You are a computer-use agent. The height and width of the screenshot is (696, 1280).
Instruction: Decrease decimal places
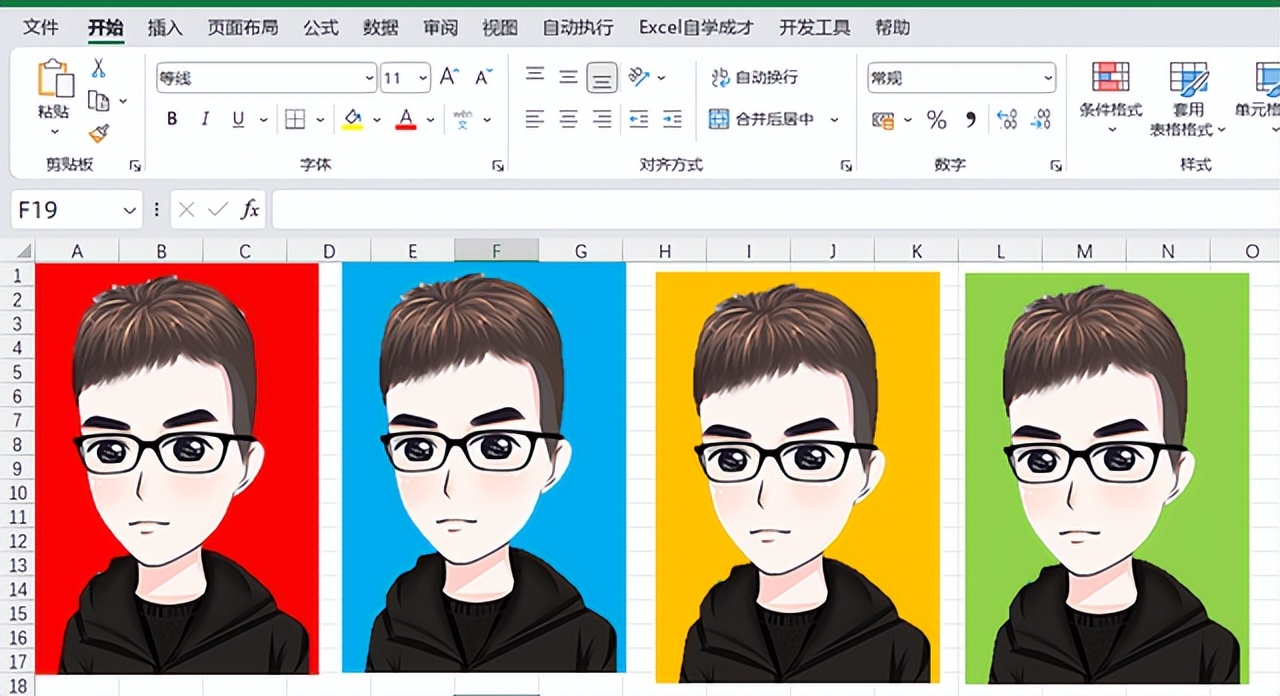[1041, 120]
